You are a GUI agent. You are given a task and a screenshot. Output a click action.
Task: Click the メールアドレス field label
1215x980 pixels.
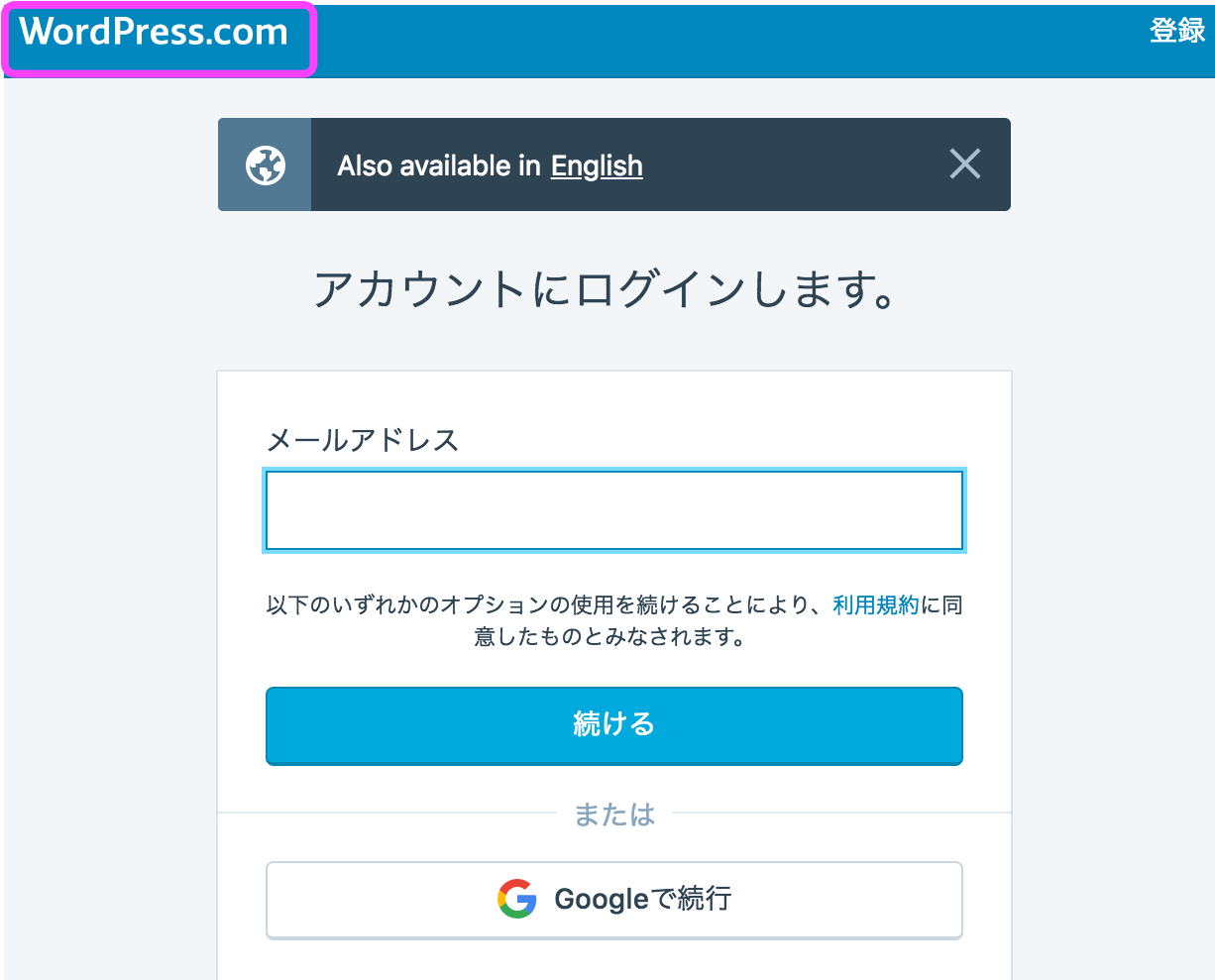pos(363,439)
